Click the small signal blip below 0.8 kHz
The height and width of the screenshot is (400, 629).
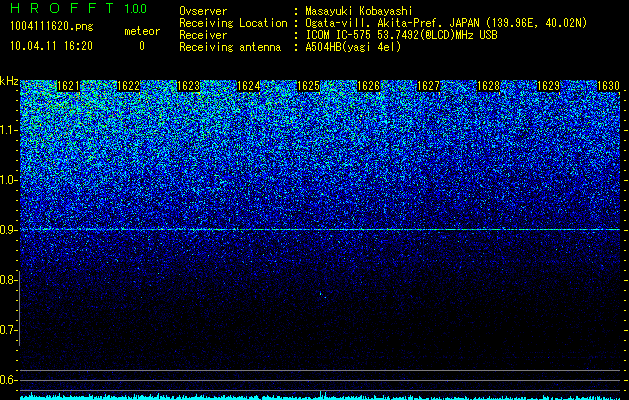[322, 295]
